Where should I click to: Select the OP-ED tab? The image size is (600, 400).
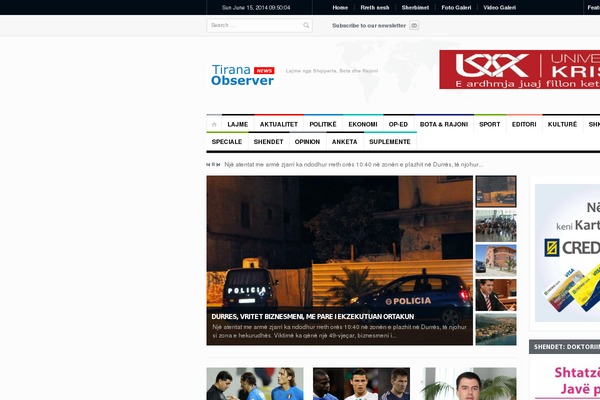398,124
